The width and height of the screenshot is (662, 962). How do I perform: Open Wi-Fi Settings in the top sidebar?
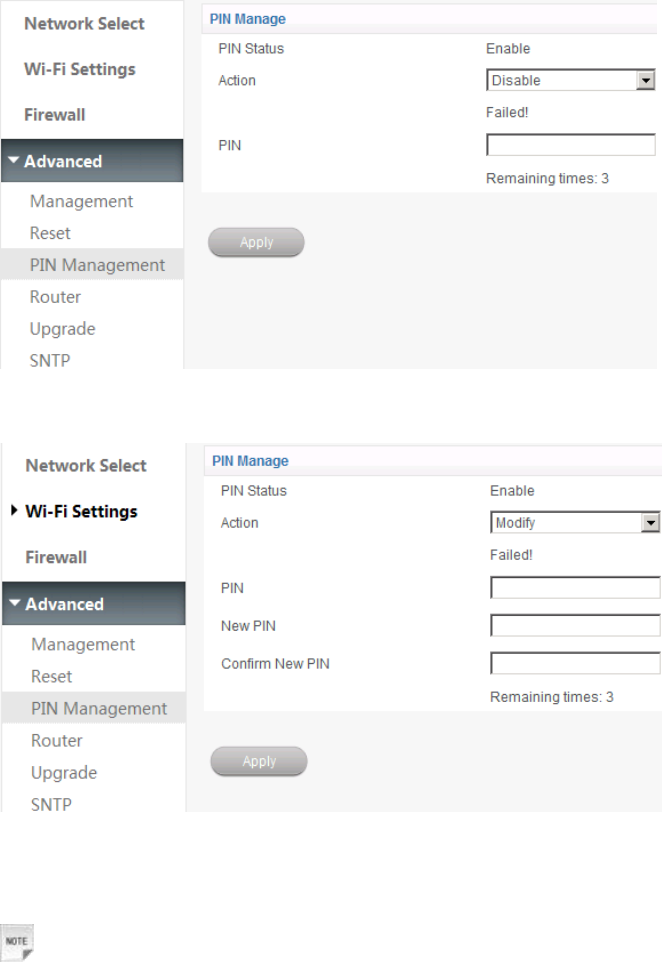[x=80, y=69]
